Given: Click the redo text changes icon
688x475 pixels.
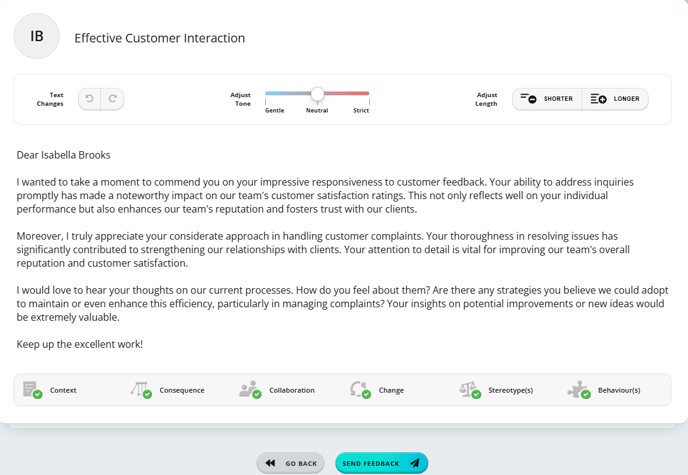Looking at the screenshot, I should [x=113, y=99].
